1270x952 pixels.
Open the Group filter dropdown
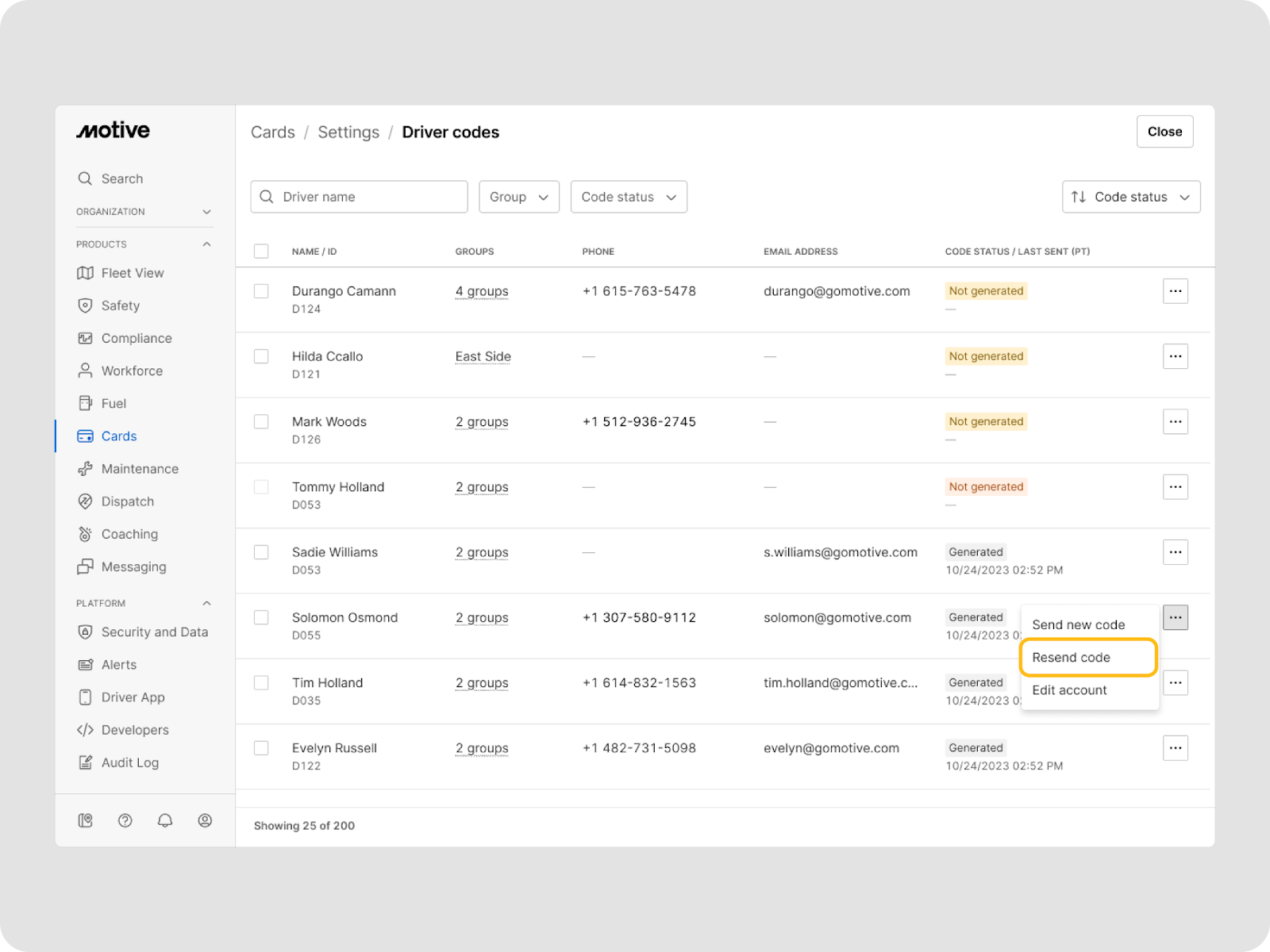519,197
